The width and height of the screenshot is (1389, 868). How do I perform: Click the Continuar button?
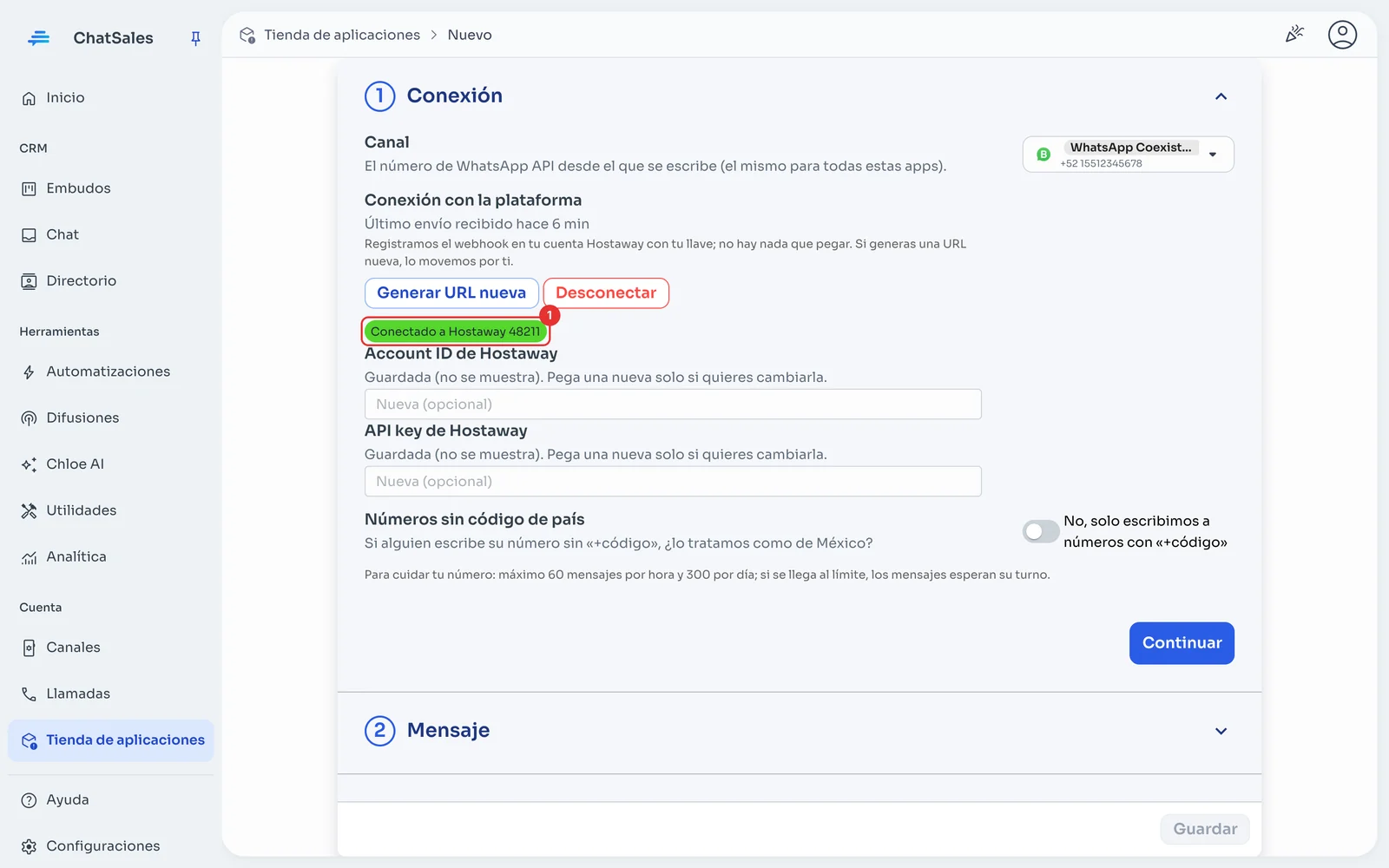point(1182,643)
